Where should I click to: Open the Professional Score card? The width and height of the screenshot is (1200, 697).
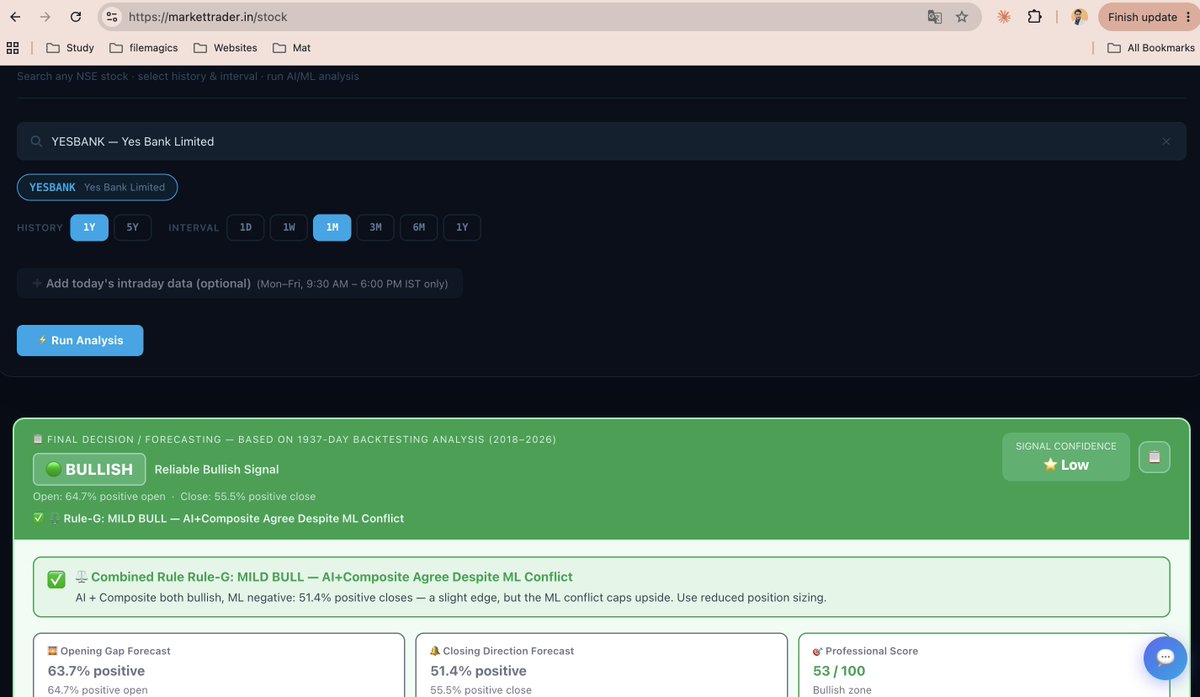coord(984,665)
